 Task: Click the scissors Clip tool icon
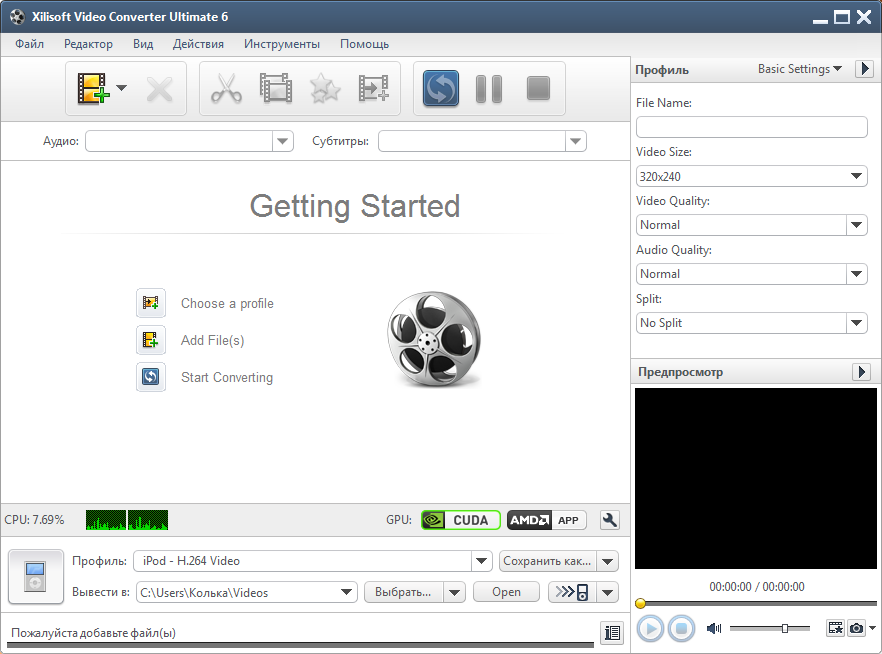[227, 89]
